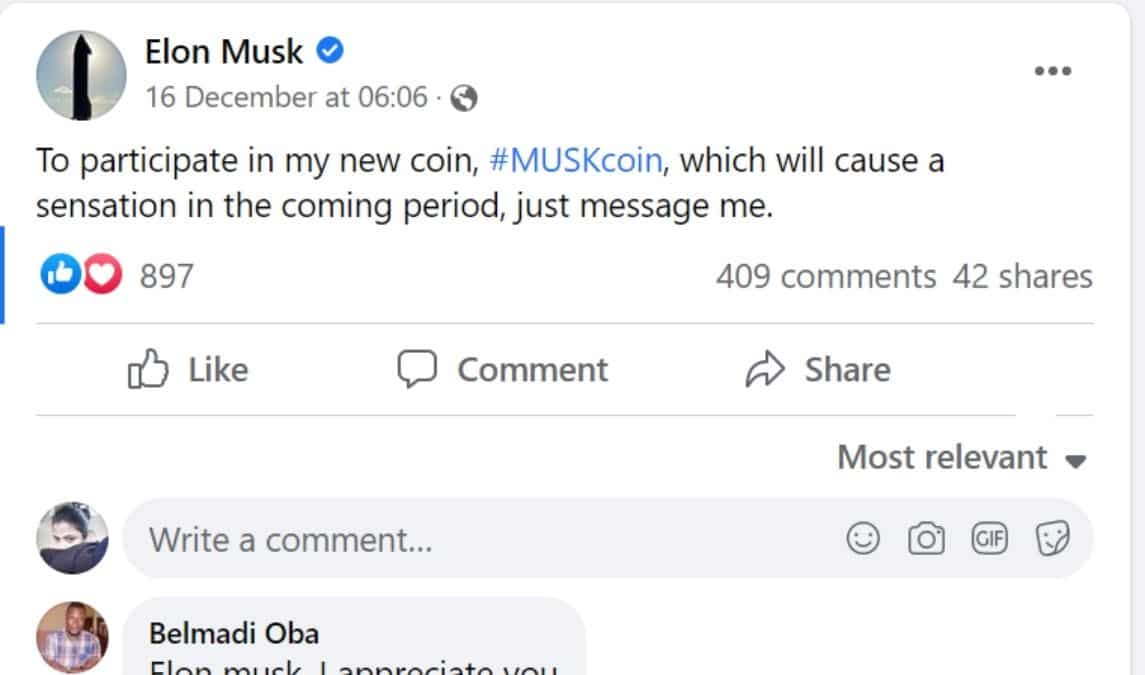Open the #MUSKcoin hashtag link
This screenshot has width=1145, height=675.
pos(575,160)
